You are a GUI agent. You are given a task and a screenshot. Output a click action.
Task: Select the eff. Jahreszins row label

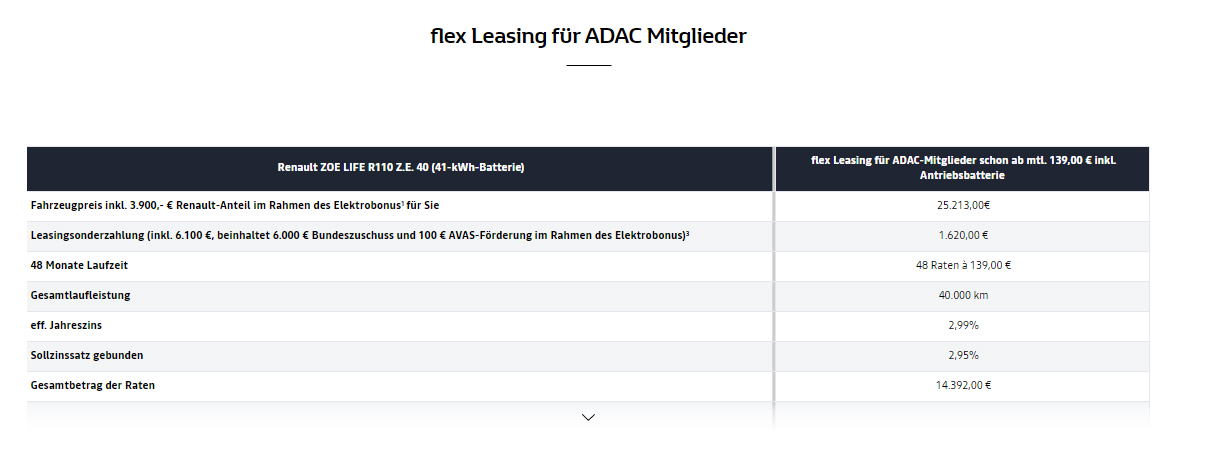coord(66,325)
